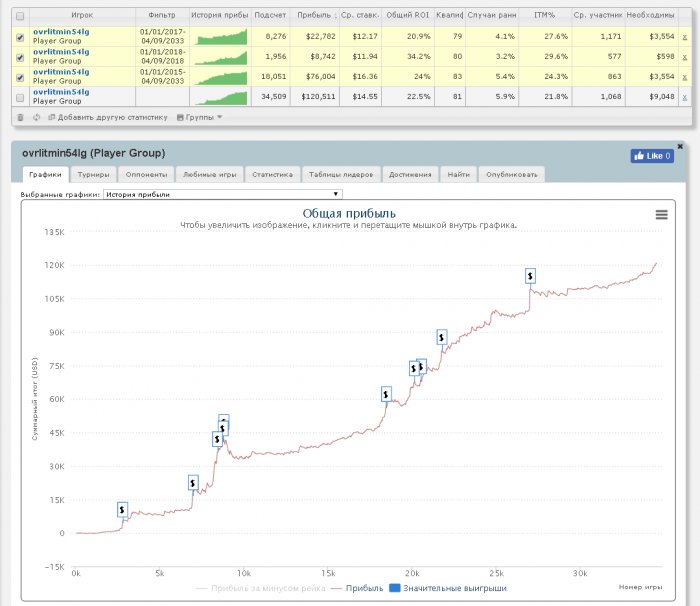Click the first dollar win marker near 0

tap(122, 509)
